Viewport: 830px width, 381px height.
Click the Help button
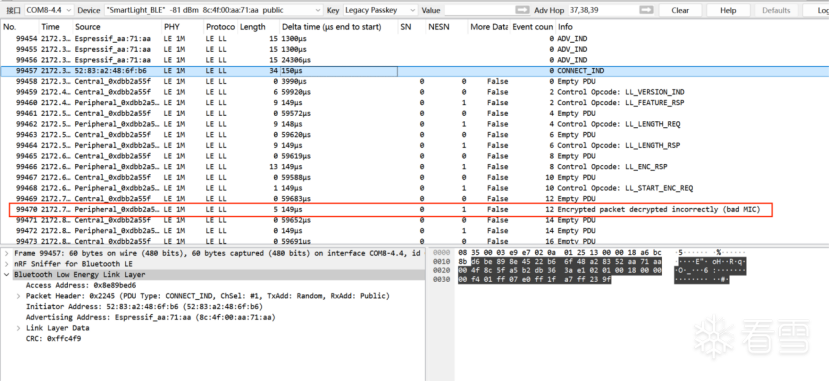[x=728, y=10]
